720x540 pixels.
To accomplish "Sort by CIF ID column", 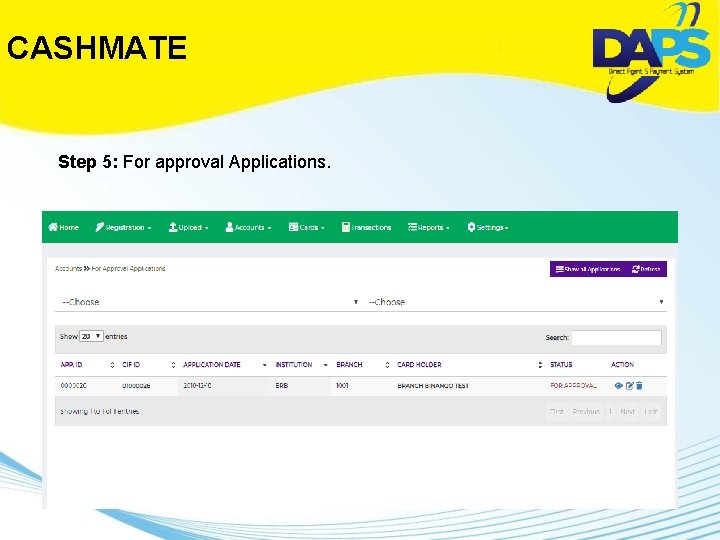I will coord(148,365).
